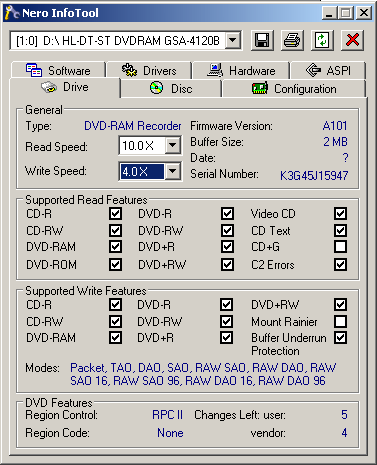The width and height of the screenshot is (377, 465).
Task: Click firmware version A101
Action: pyautogui.click(x=335, y=126)
